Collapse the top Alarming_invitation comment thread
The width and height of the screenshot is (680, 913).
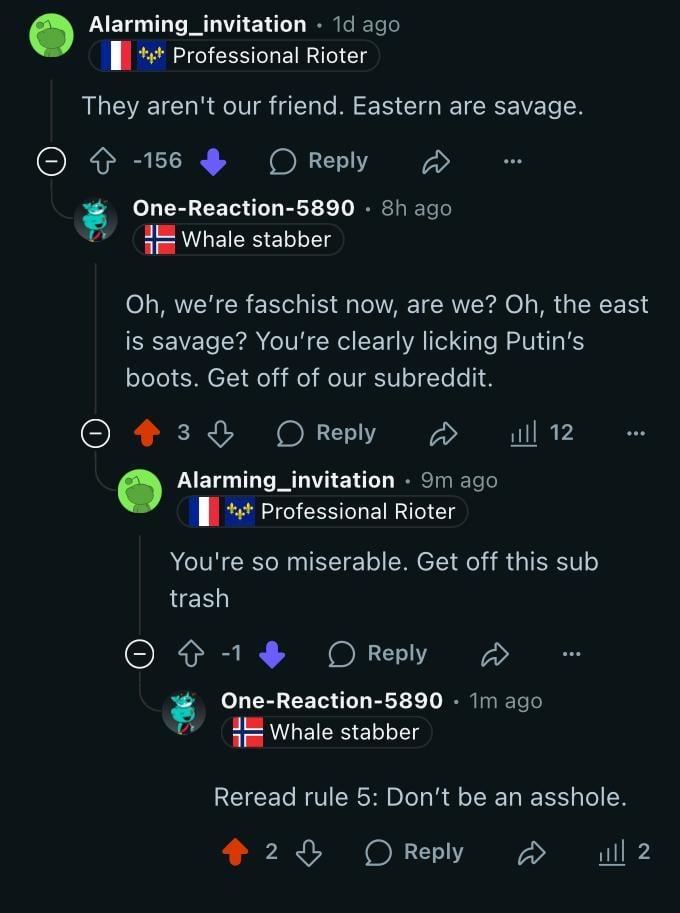(51, 161)
